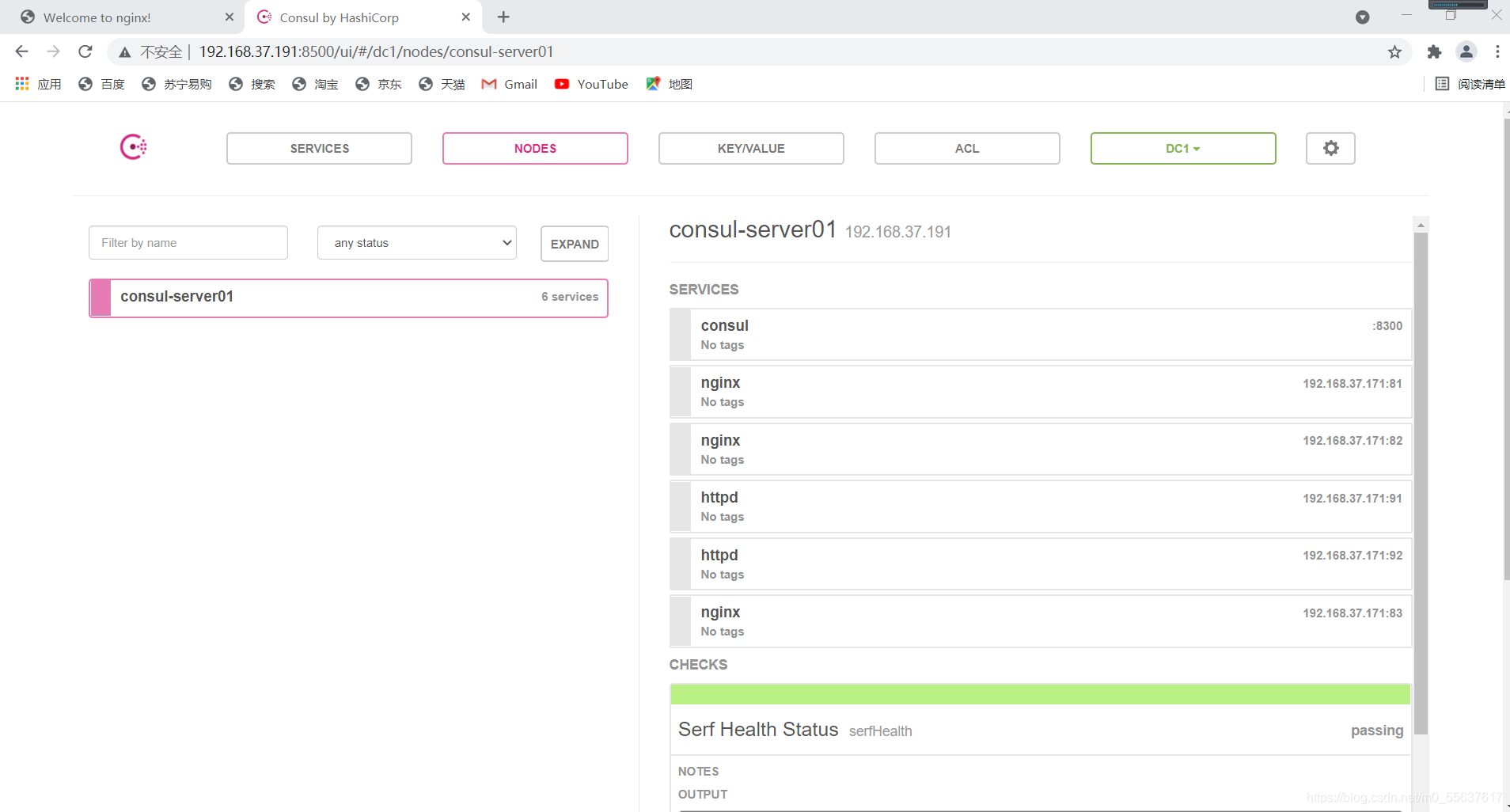The image size is (1510, 812).
Task: Click the Consul logo icon
Action: pyautogui.click(x=134, y=147)
